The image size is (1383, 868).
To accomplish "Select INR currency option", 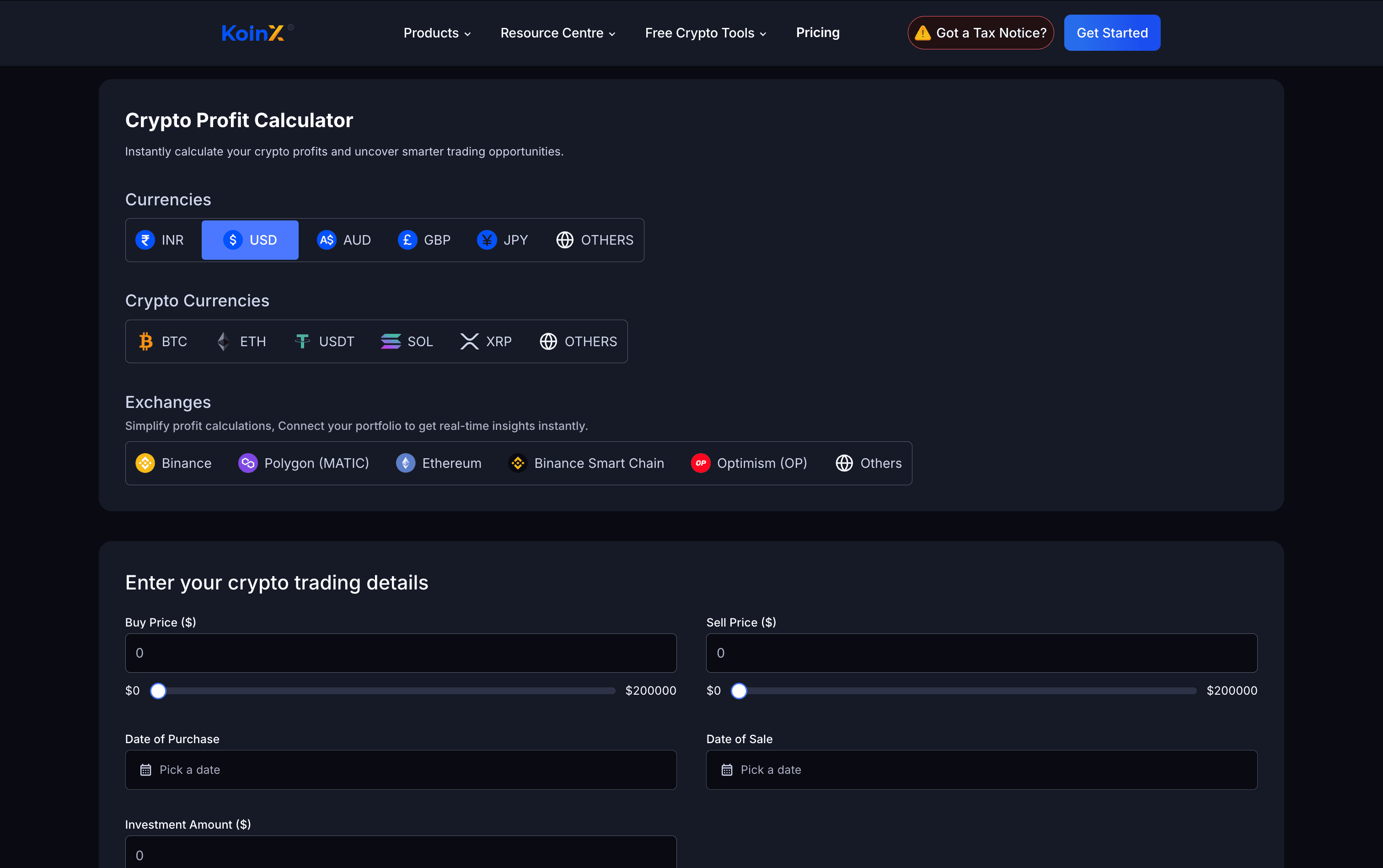I will click(x=160, y=240).
